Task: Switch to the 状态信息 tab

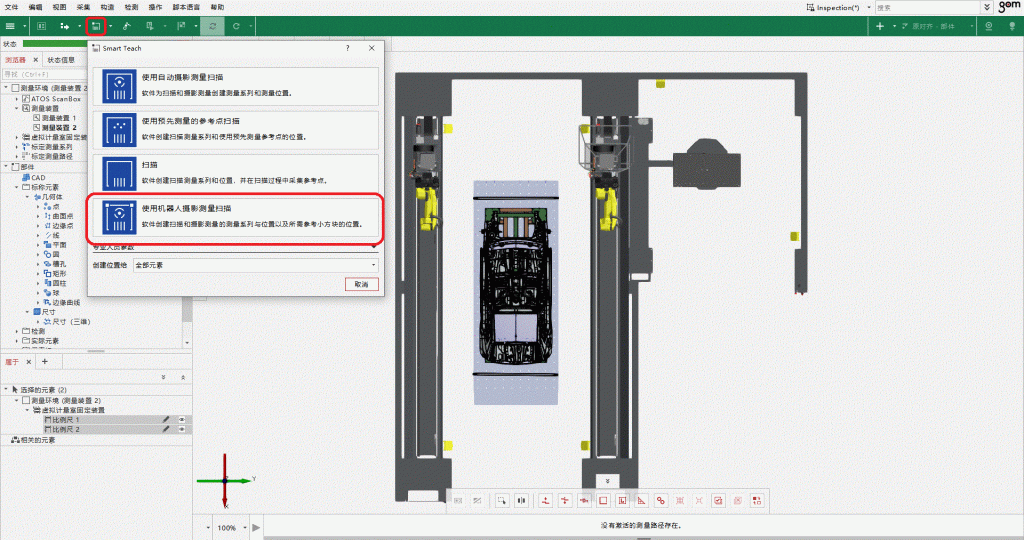Action: tap(61, 60)
